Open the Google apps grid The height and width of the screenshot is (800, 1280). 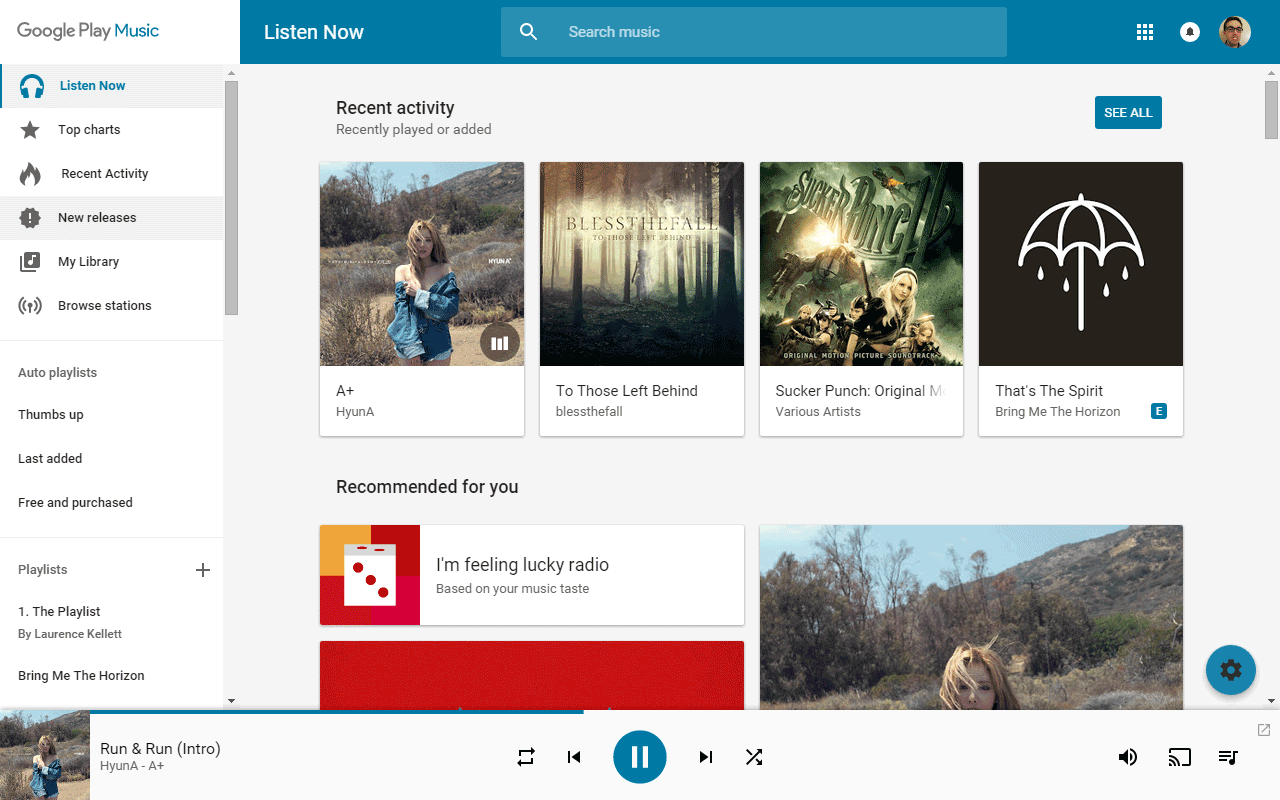point(1144,31)
